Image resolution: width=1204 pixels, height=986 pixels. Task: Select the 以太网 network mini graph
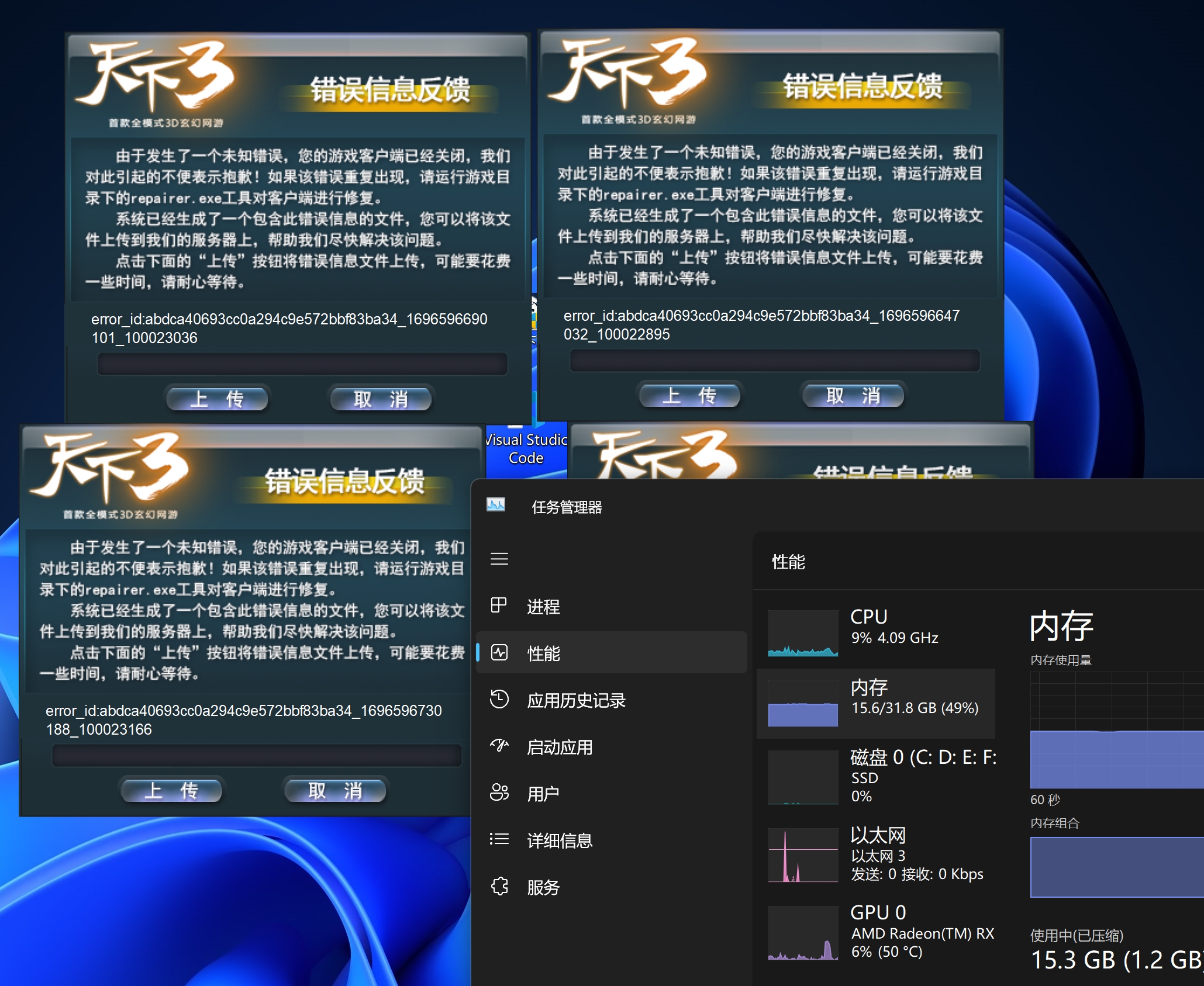tap(803, 855)
